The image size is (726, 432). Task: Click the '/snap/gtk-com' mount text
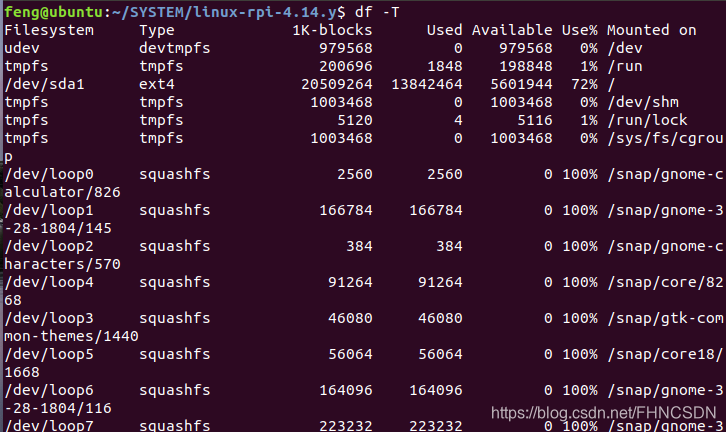click(x=665, y=319)
